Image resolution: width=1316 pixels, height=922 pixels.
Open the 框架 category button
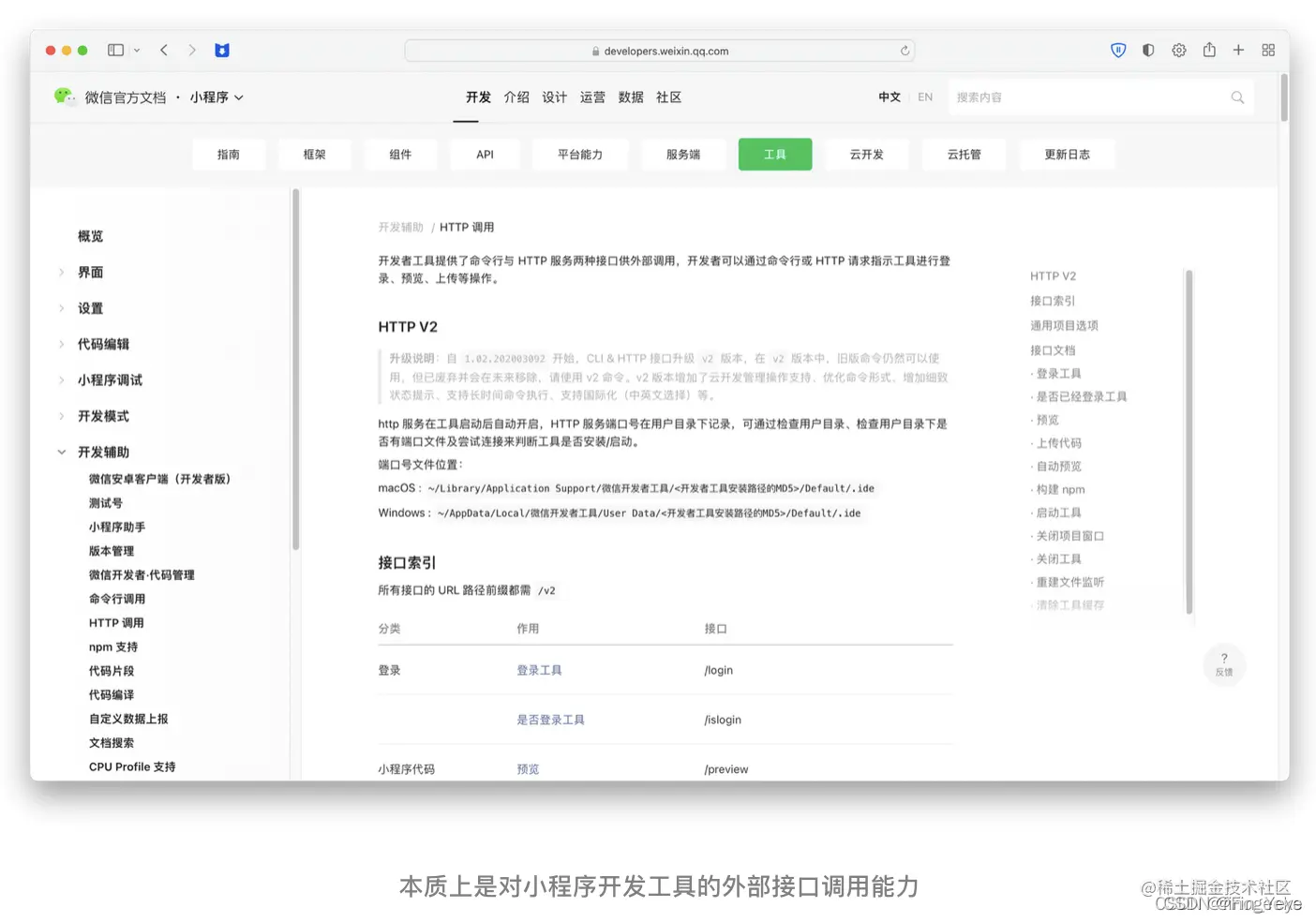[x=315, y=155]
